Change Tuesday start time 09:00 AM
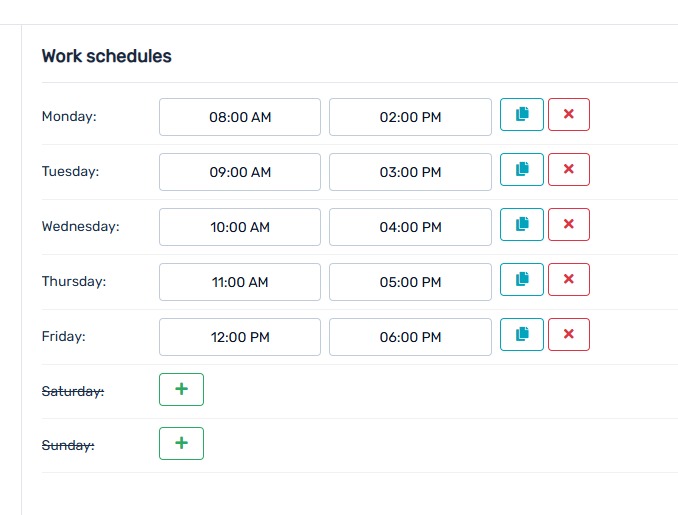This screenshot has height=515, width=678. (x=240, y=172)
